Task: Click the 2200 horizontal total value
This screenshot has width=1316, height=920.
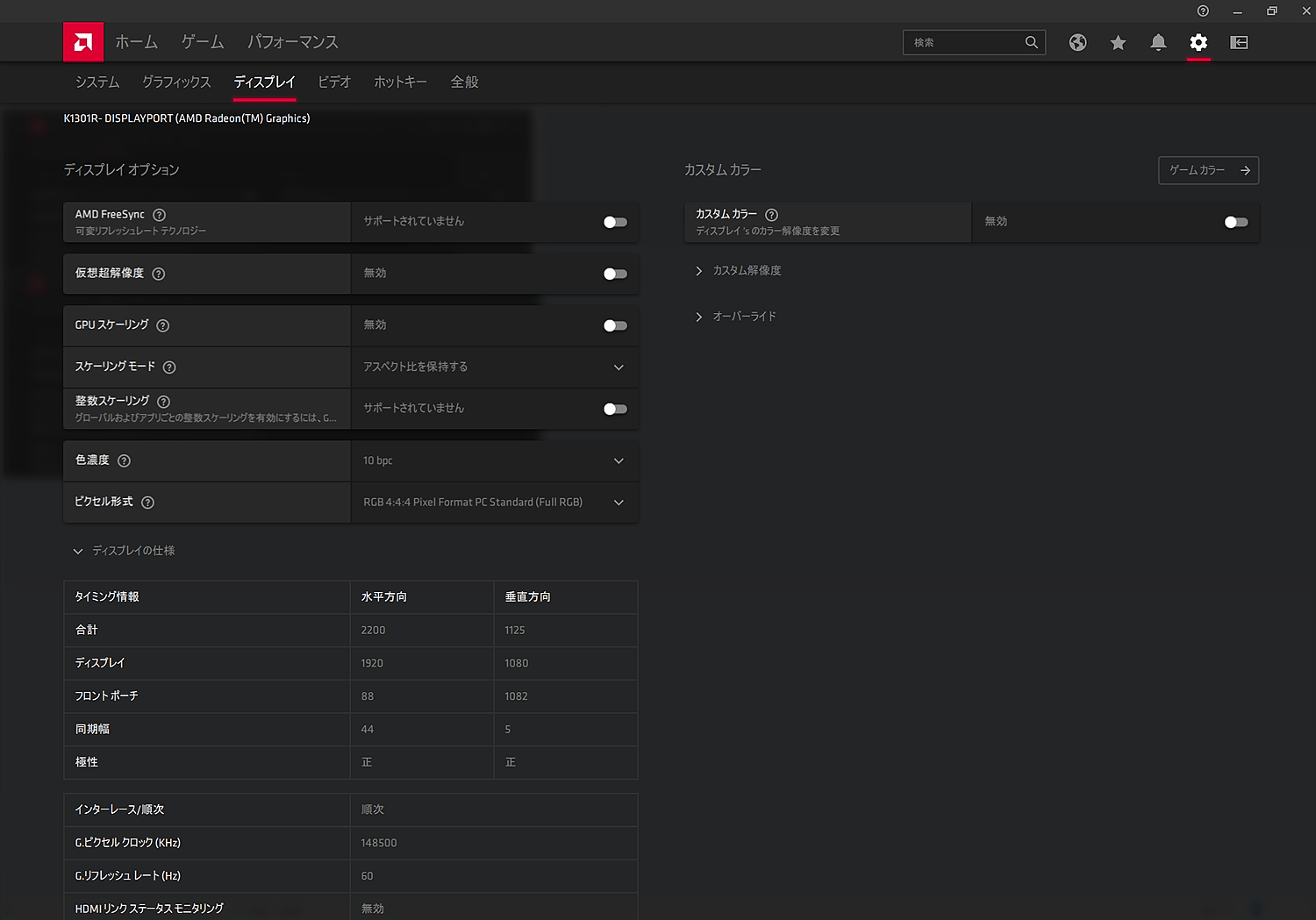Action: [x=373, y=631]
